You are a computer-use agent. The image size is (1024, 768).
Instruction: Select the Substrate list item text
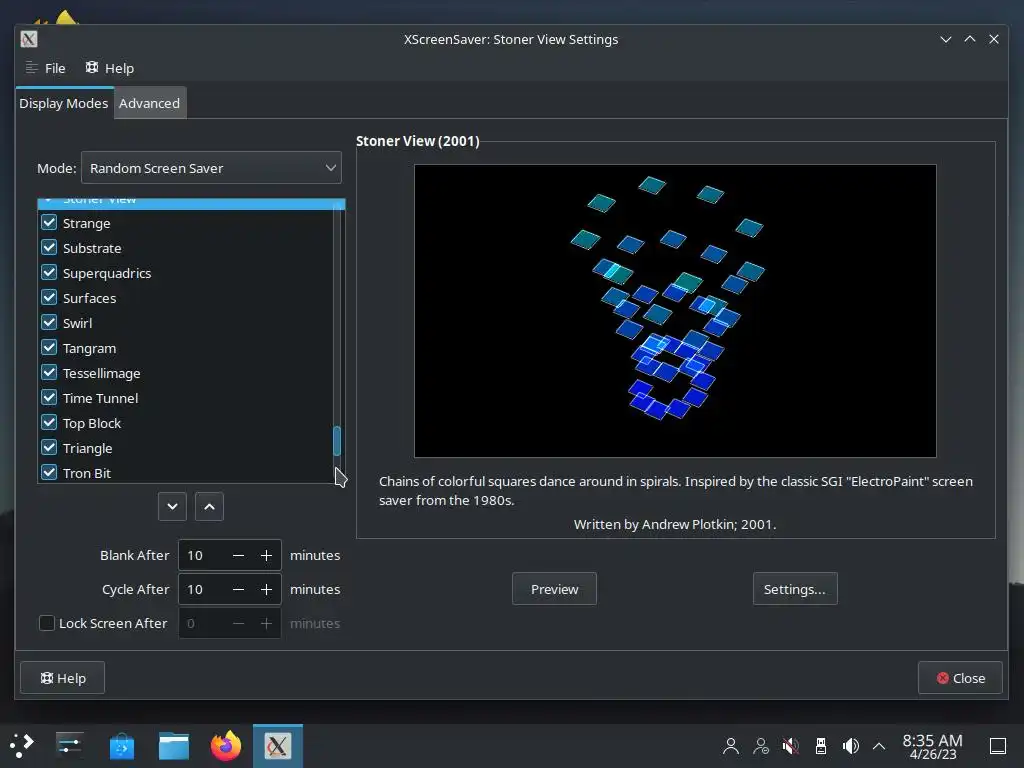(92, 248)
